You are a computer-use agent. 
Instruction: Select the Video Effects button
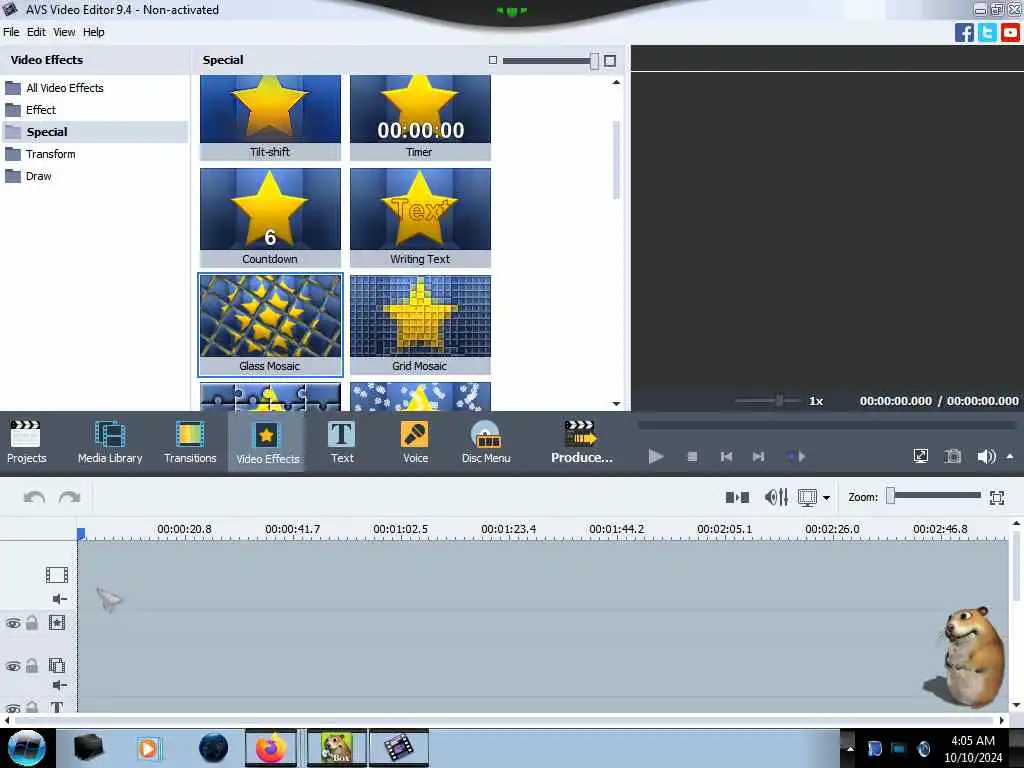(267, 441)
